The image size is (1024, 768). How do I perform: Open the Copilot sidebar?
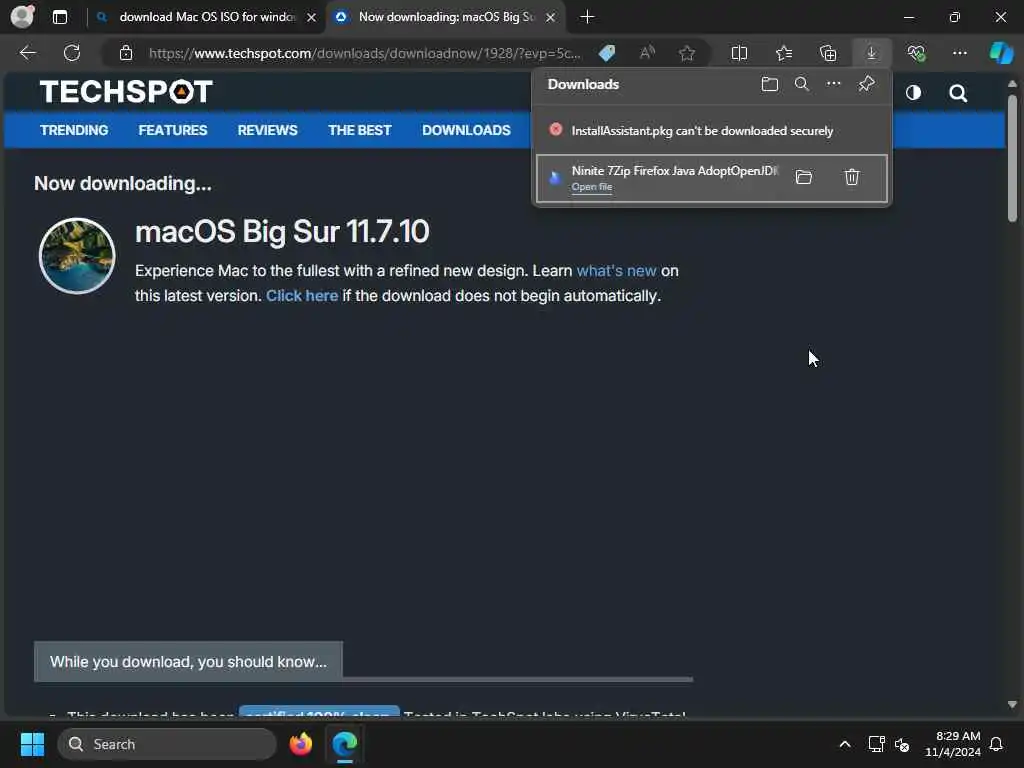pyautogui.click(x=1001, y=53)
